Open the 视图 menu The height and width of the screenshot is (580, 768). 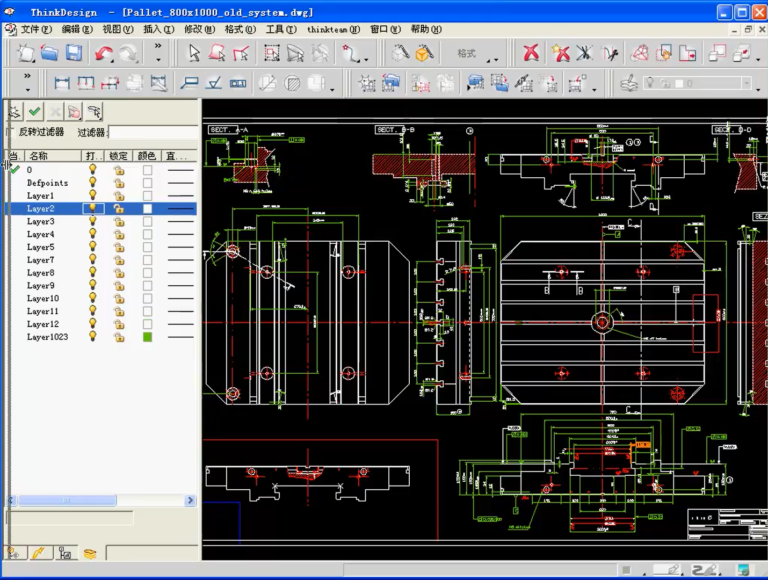coord(118,29)
